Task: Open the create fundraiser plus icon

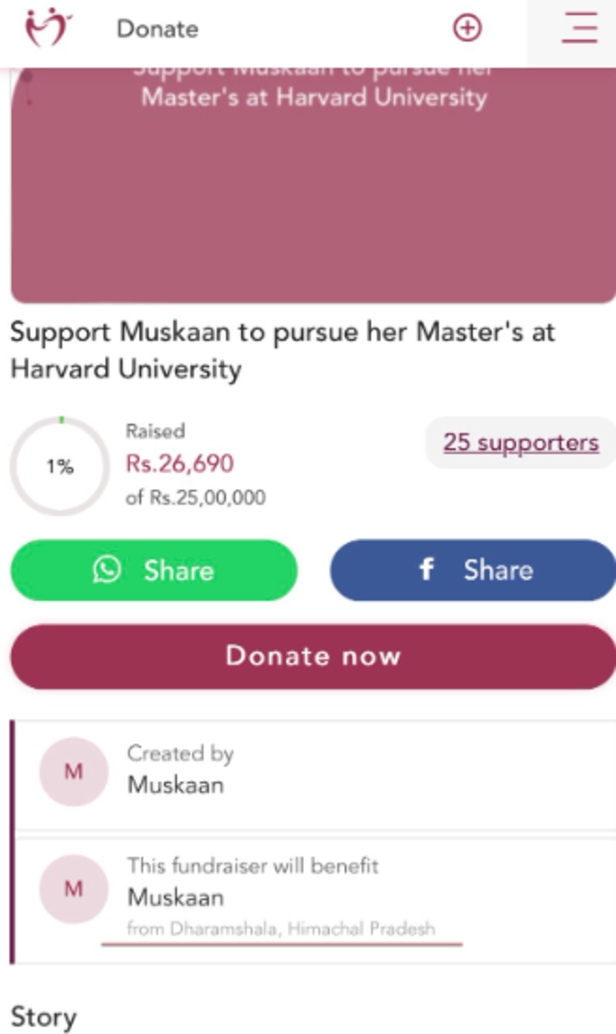Action: 466,27
